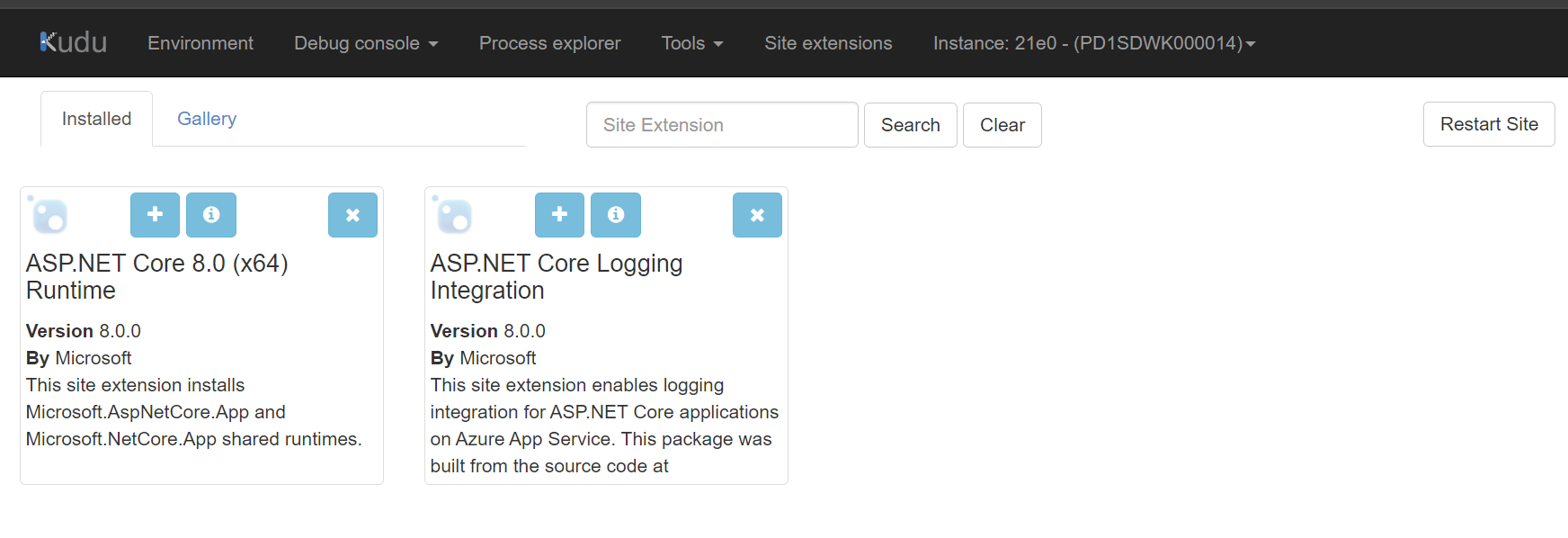Focus the Site Extension search field
This screenshot has width=1568, height=538.
[722, 125]
